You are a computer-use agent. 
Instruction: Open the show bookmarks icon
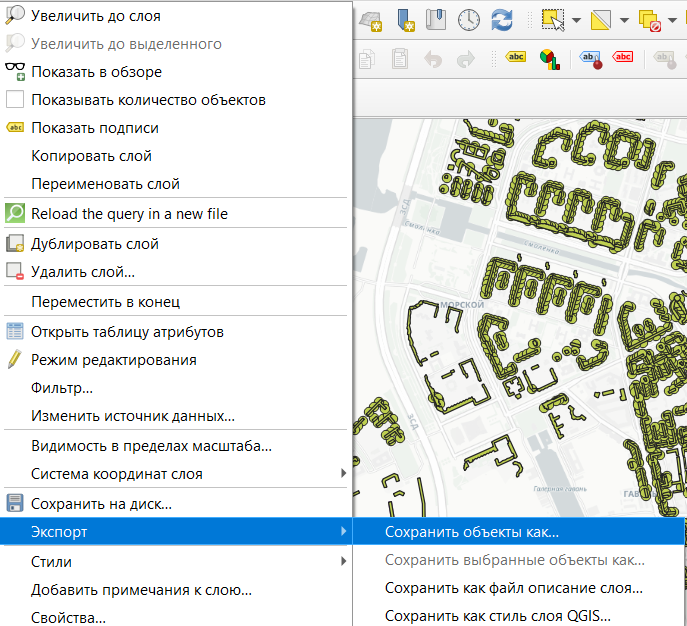tap(436, 20)
